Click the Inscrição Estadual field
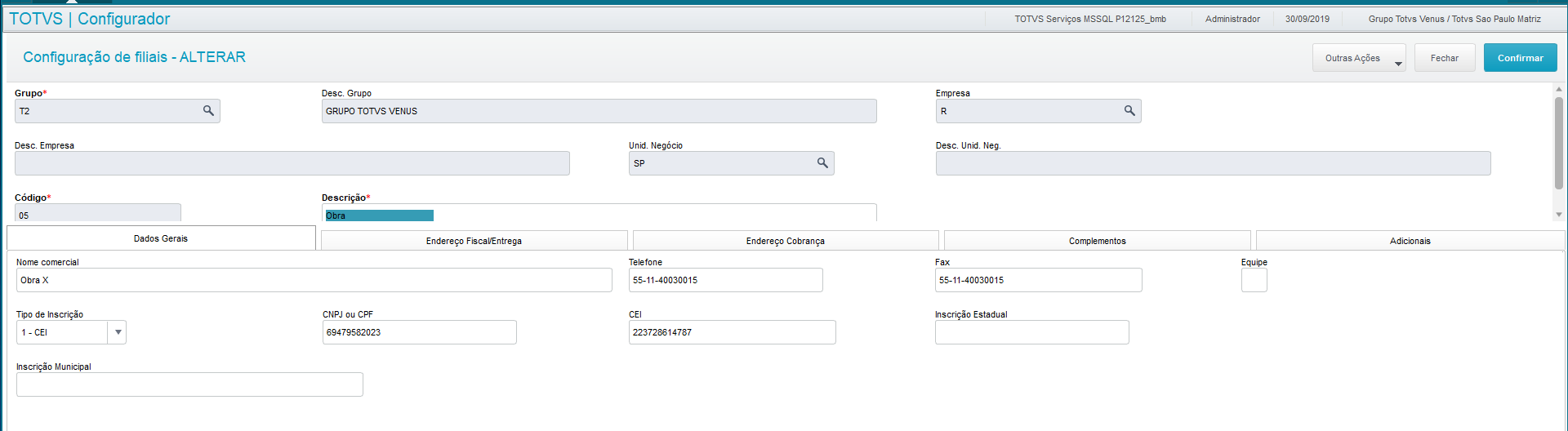 (1031, 332)
